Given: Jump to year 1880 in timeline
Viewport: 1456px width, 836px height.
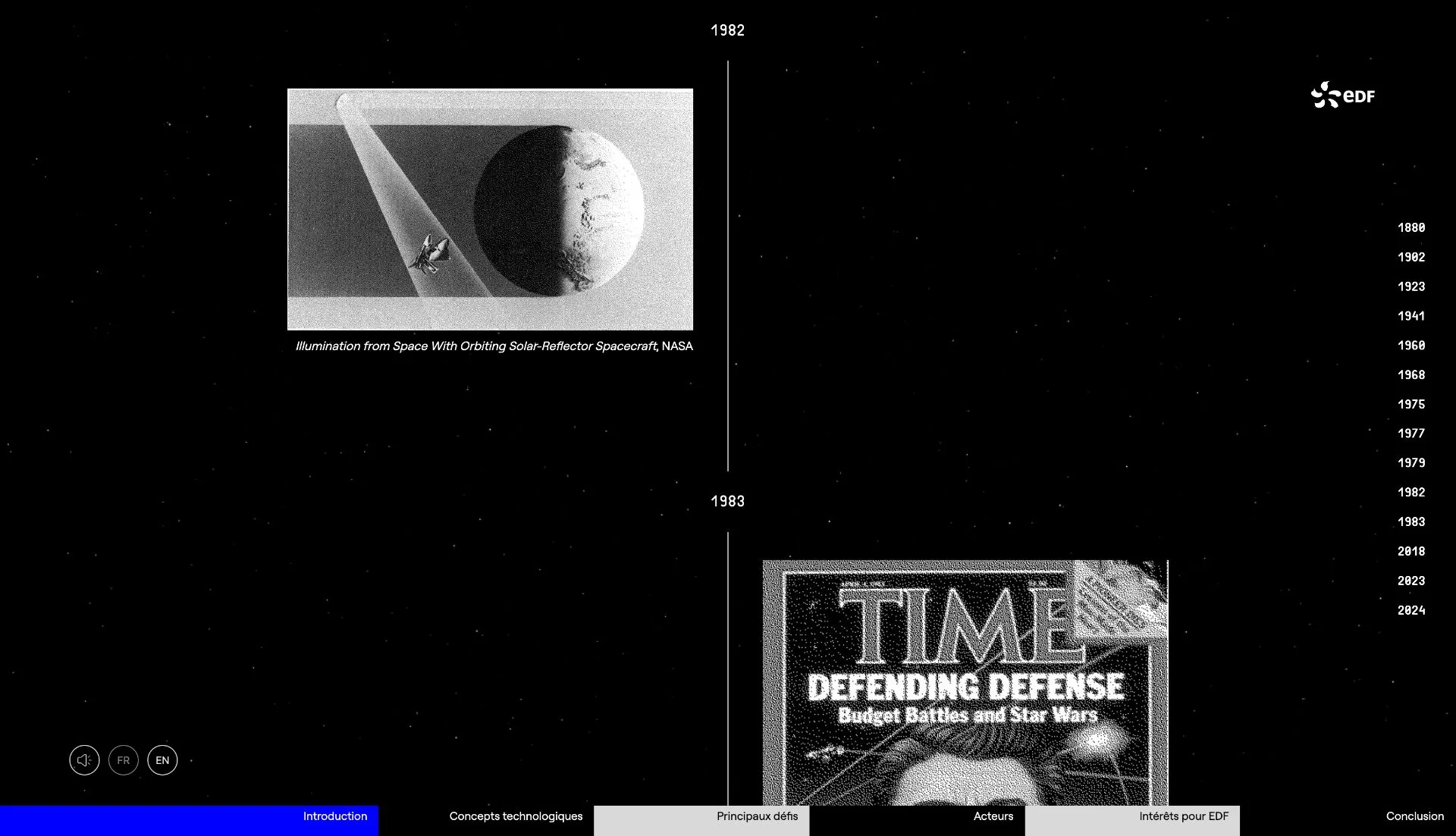Looking at the screenshot, I should coord(1411,228).
